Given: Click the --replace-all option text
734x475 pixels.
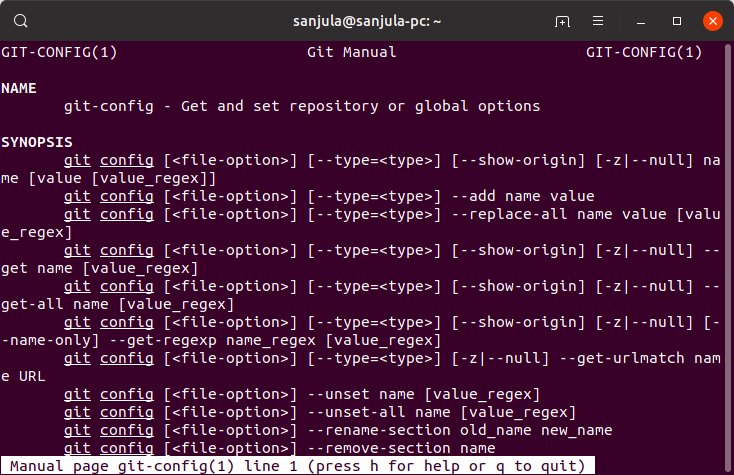Looking at the screenshot, I should (509, 214).
